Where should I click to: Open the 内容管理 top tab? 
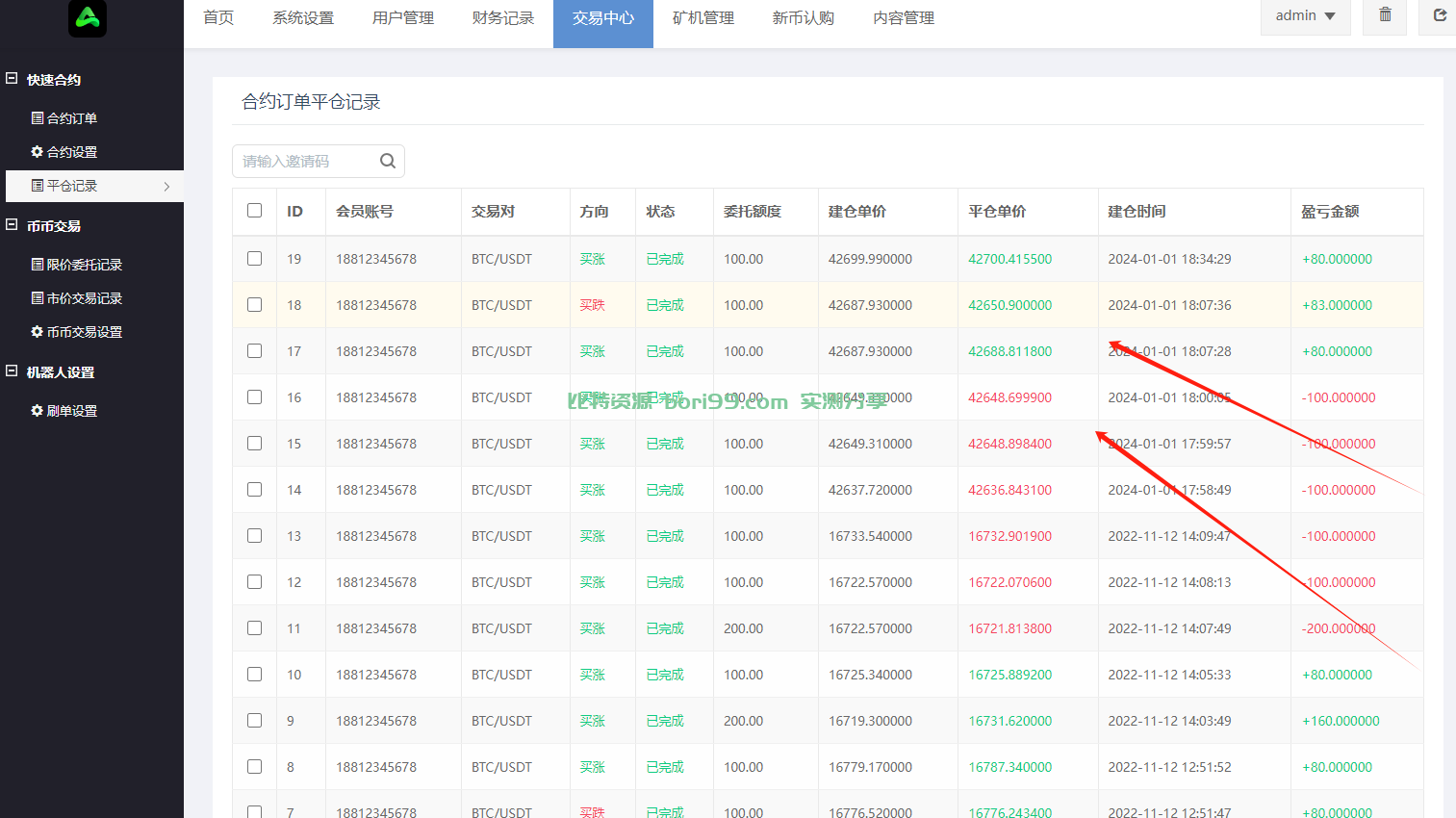904,18
